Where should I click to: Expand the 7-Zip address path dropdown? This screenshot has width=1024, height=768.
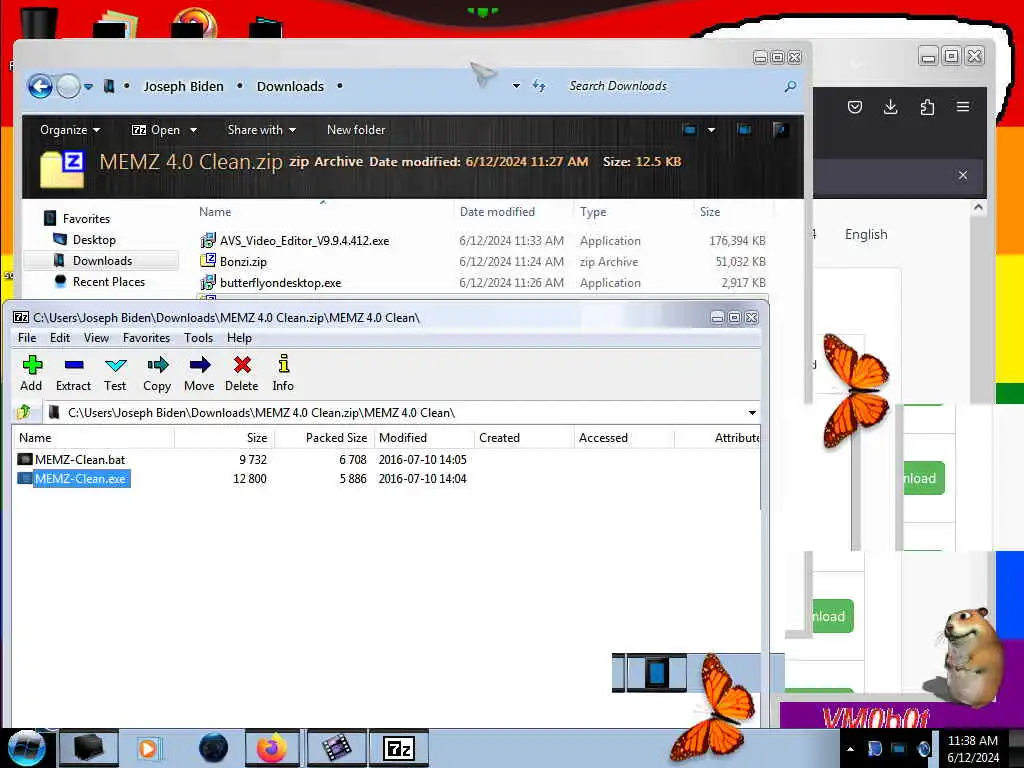pyautogui.click(x=752, y=413)
